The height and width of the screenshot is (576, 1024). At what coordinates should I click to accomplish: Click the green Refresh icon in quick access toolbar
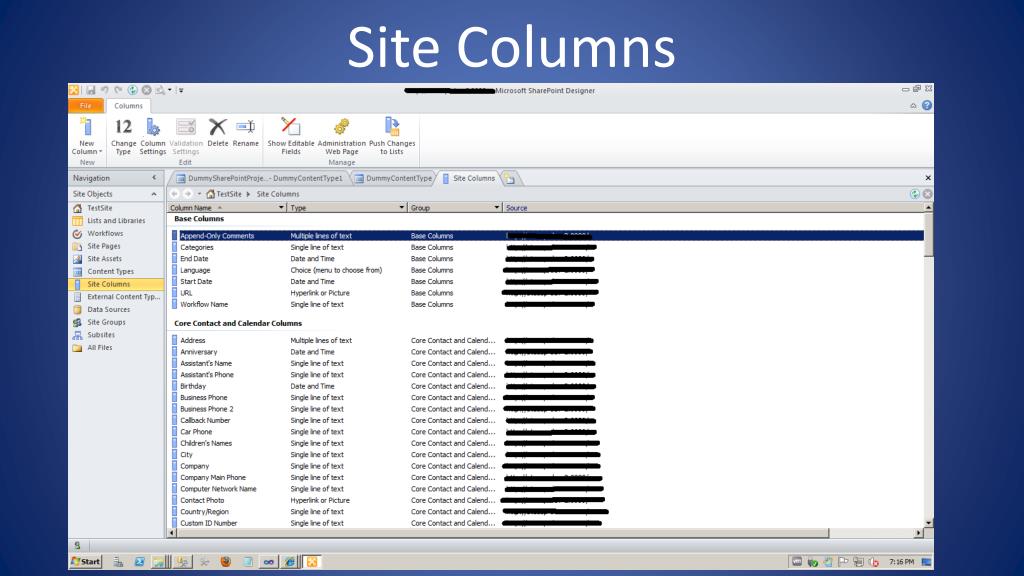click(x=133, y=90)
